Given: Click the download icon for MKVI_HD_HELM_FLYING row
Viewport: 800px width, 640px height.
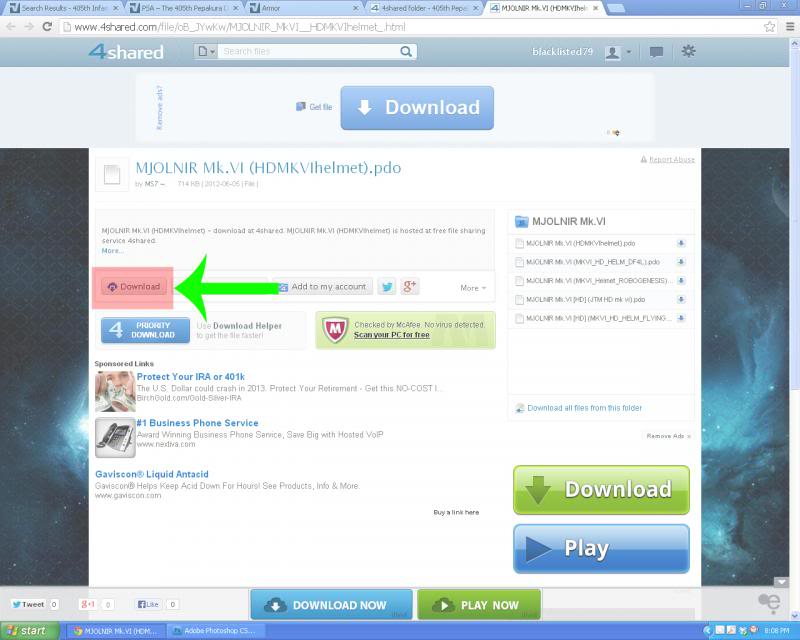Looking at the screenshot, I should 681,318.
